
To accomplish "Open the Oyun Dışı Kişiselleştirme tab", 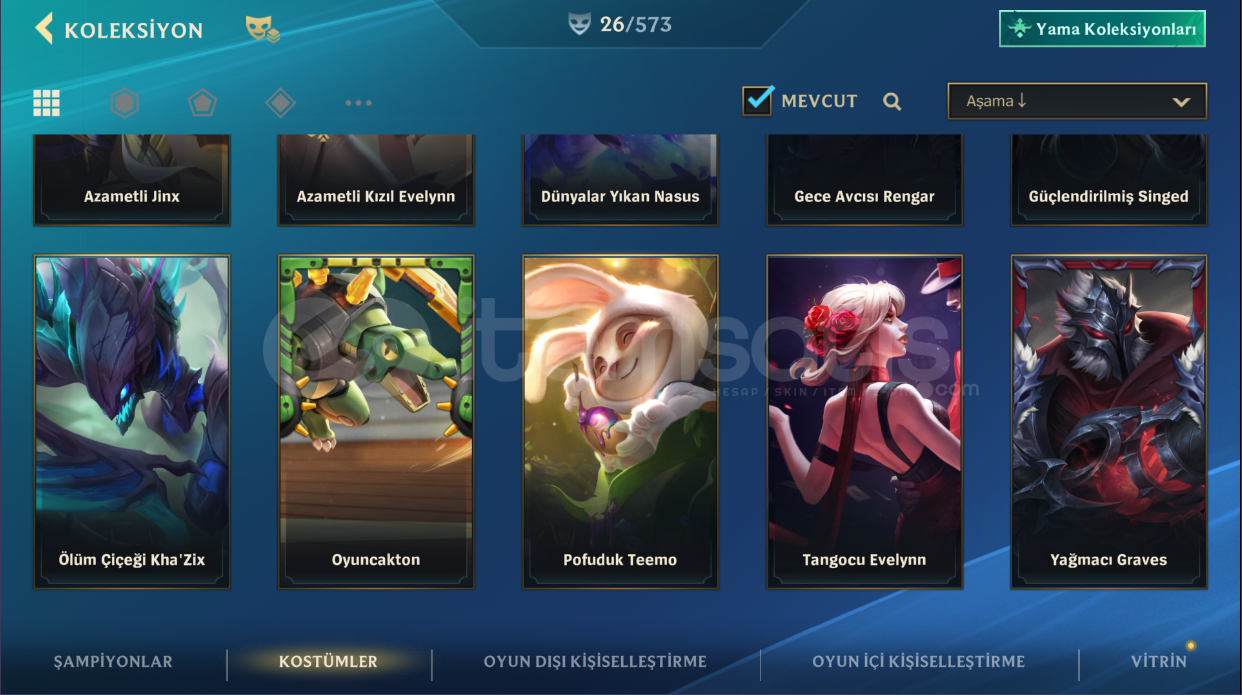I will (595, 661).
